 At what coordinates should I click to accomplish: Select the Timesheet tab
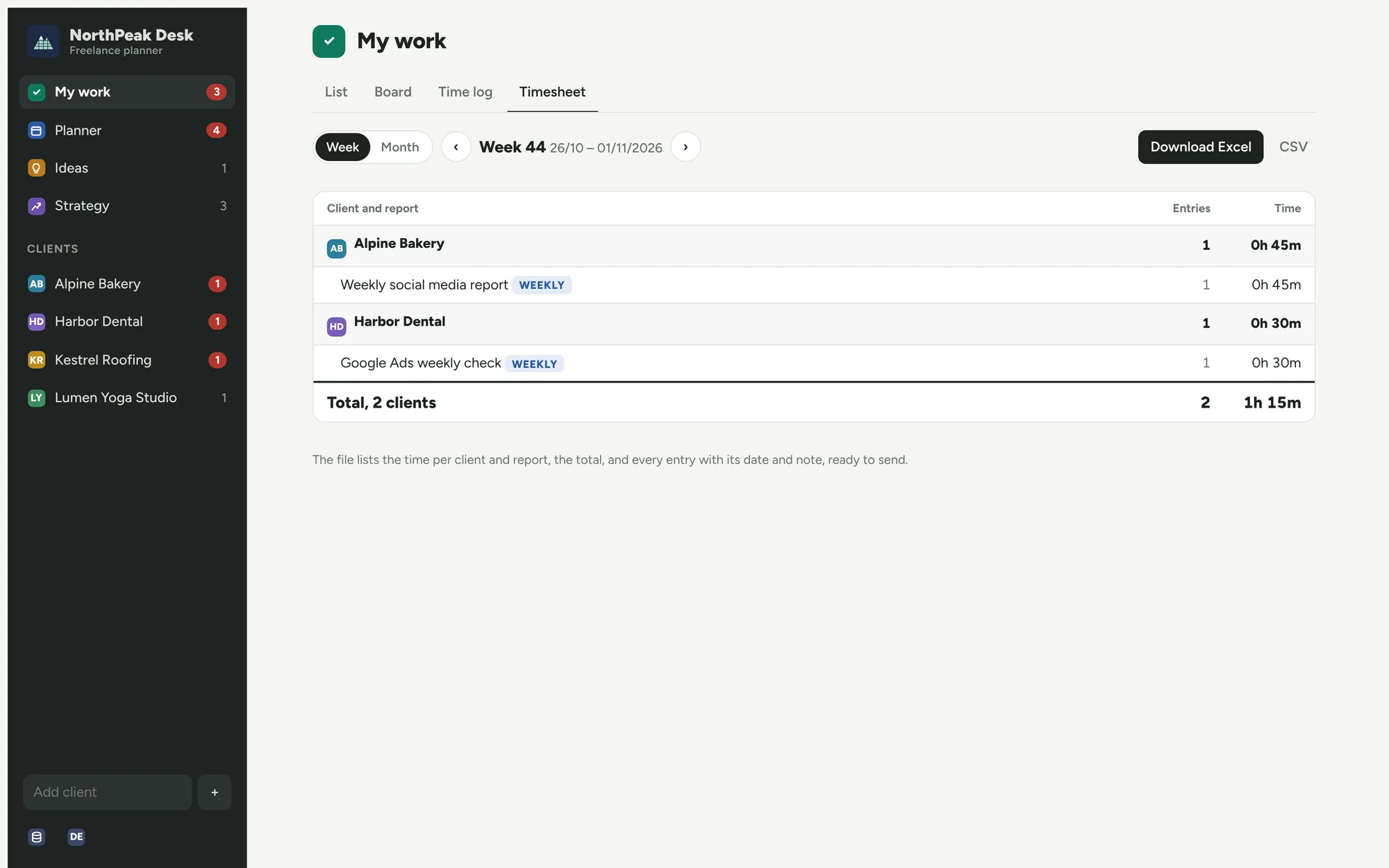tap(552, 92)
